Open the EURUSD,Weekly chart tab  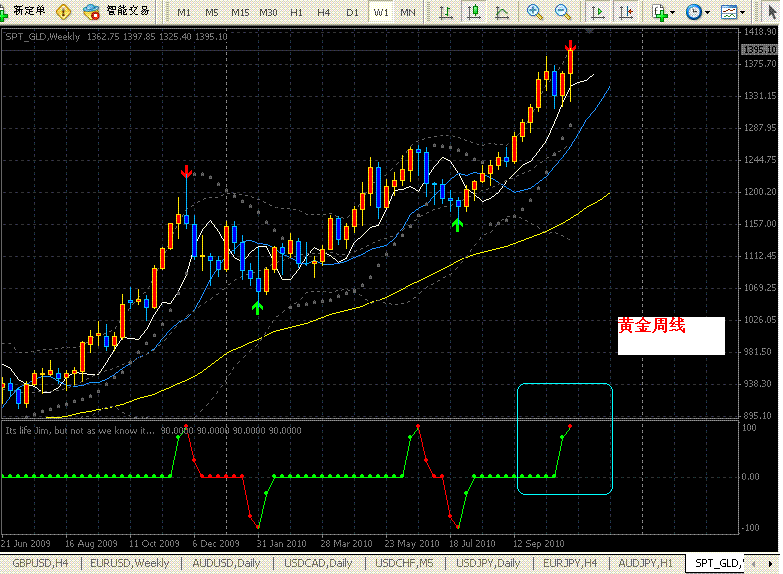[x=130, y=563]
